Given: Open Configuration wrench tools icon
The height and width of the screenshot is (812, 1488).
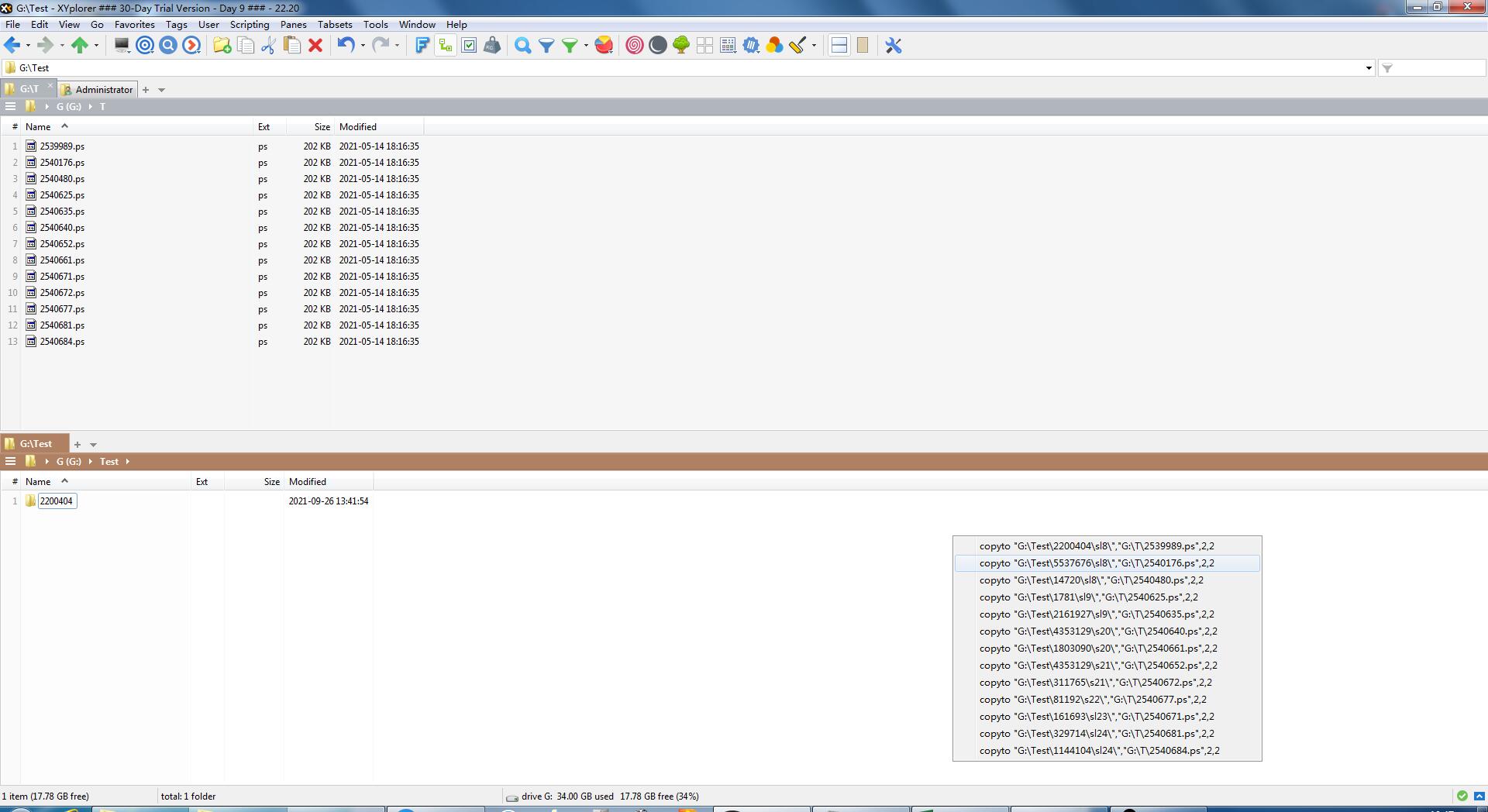Looking at the screenshot, I should [894, 46].
